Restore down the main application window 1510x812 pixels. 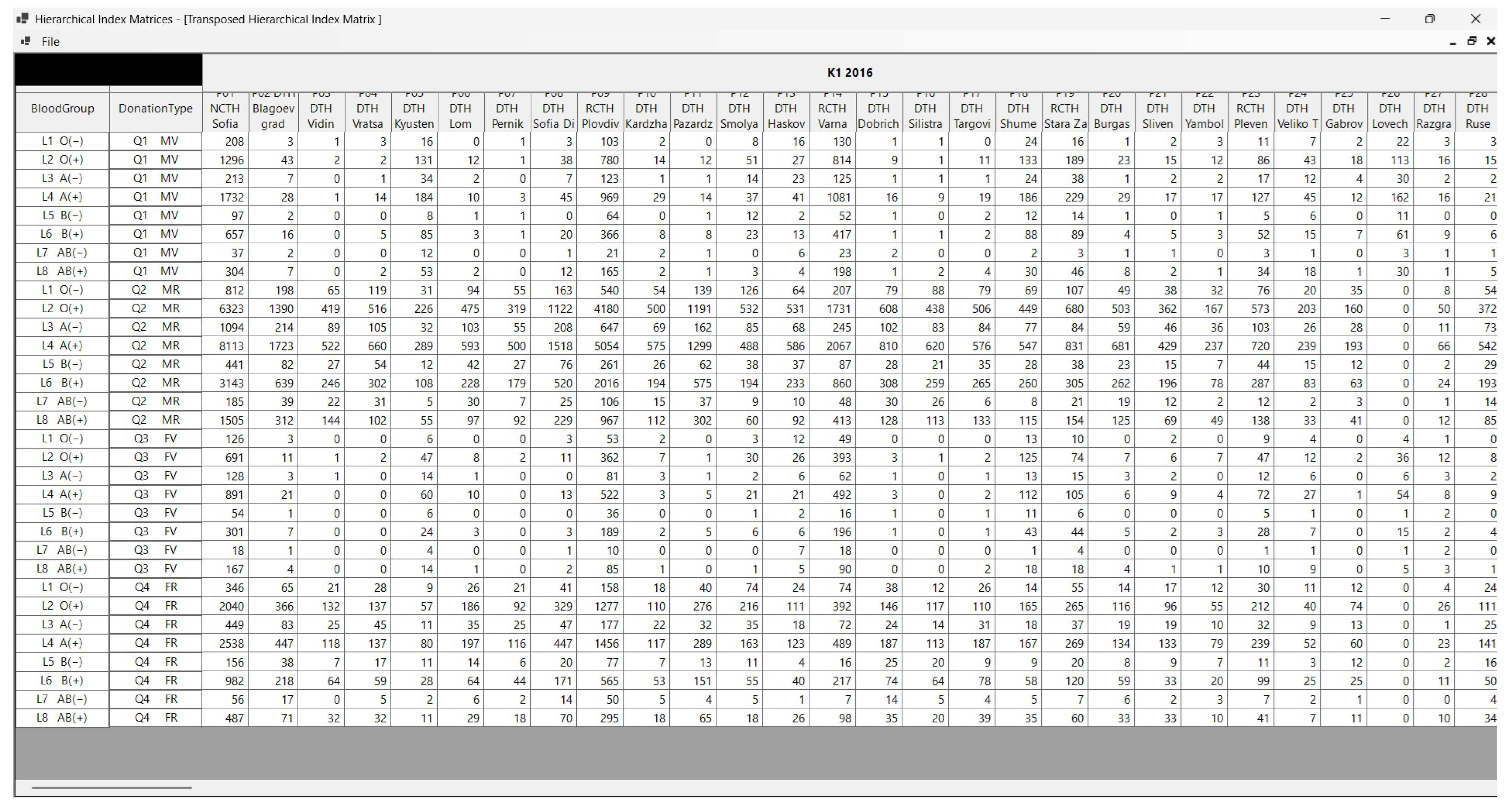point(1430,19)
